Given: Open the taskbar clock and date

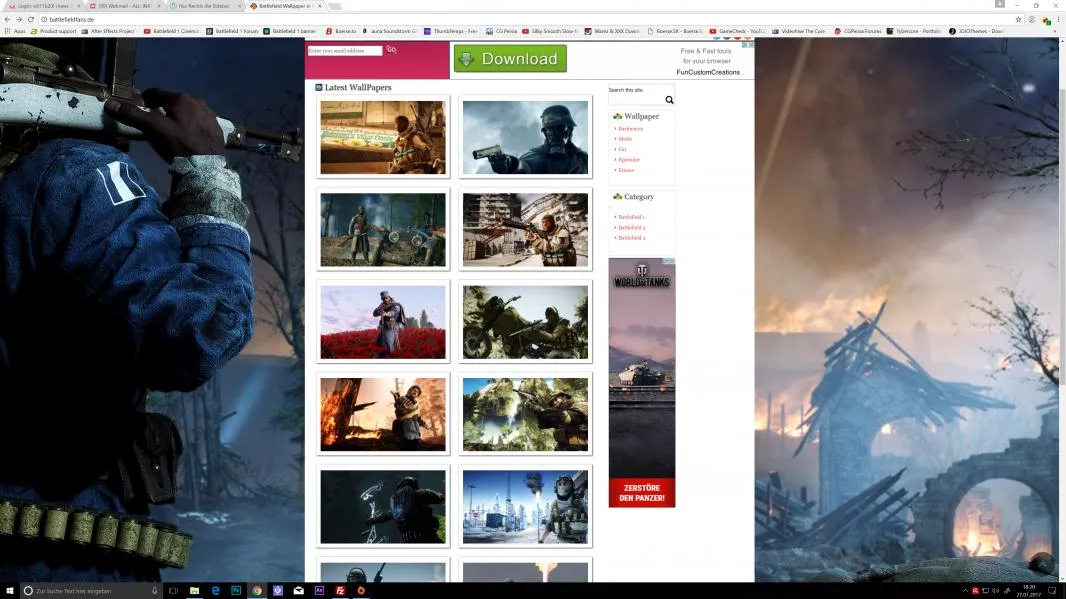Looking at the screenshot, I should (x=1028, y=591).
